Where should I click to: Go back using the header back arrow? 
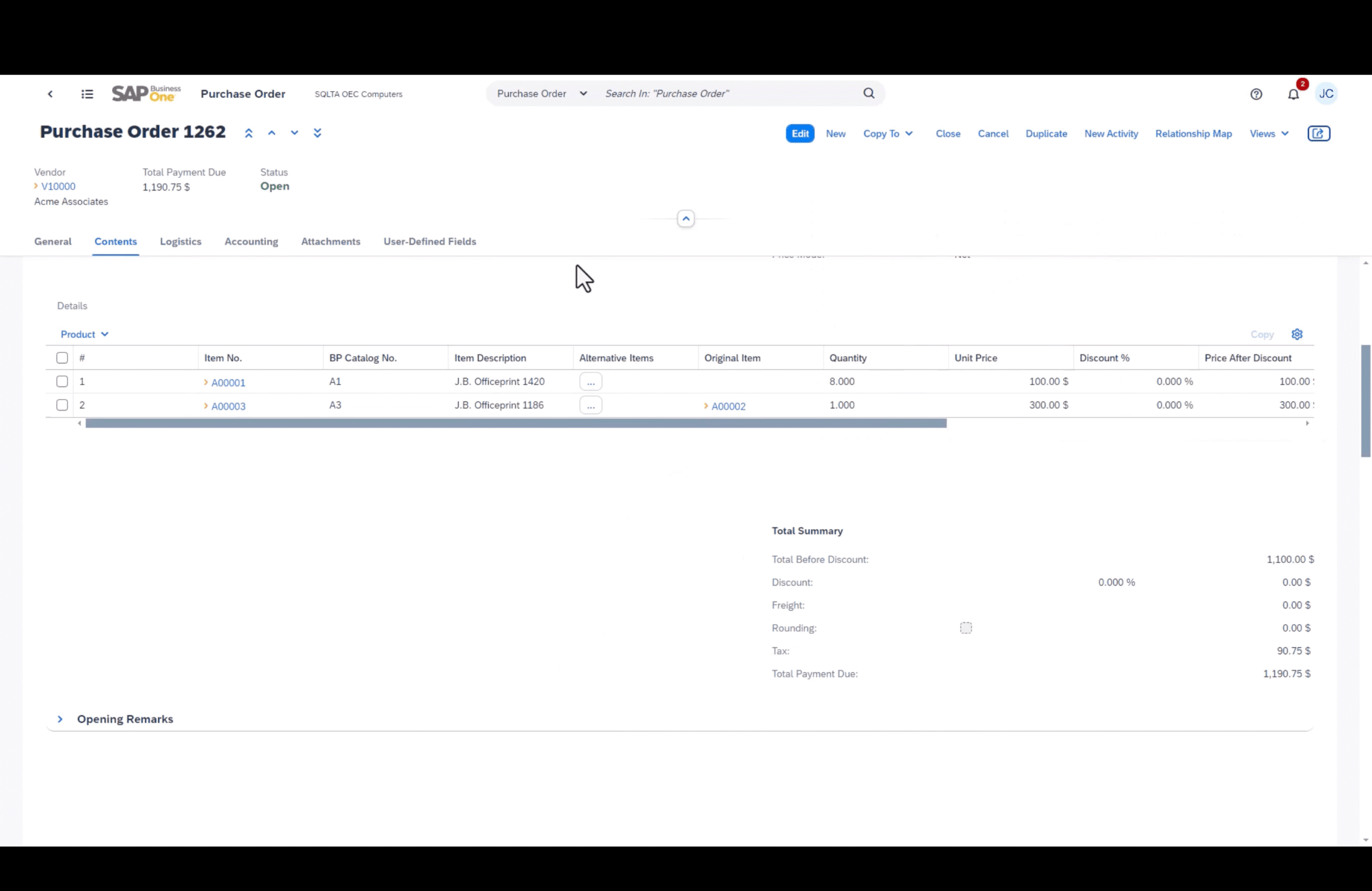coord(50,94)
